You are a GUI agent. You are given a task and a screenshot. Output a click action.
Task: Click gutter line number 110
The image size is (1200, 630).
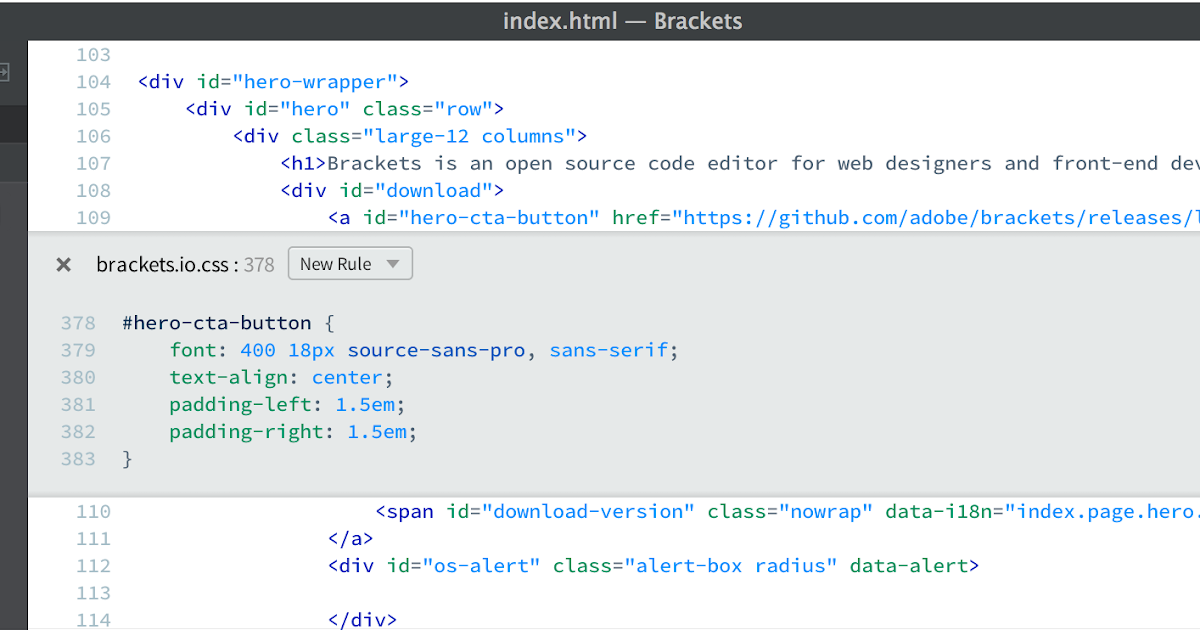(x=93, y=512)
